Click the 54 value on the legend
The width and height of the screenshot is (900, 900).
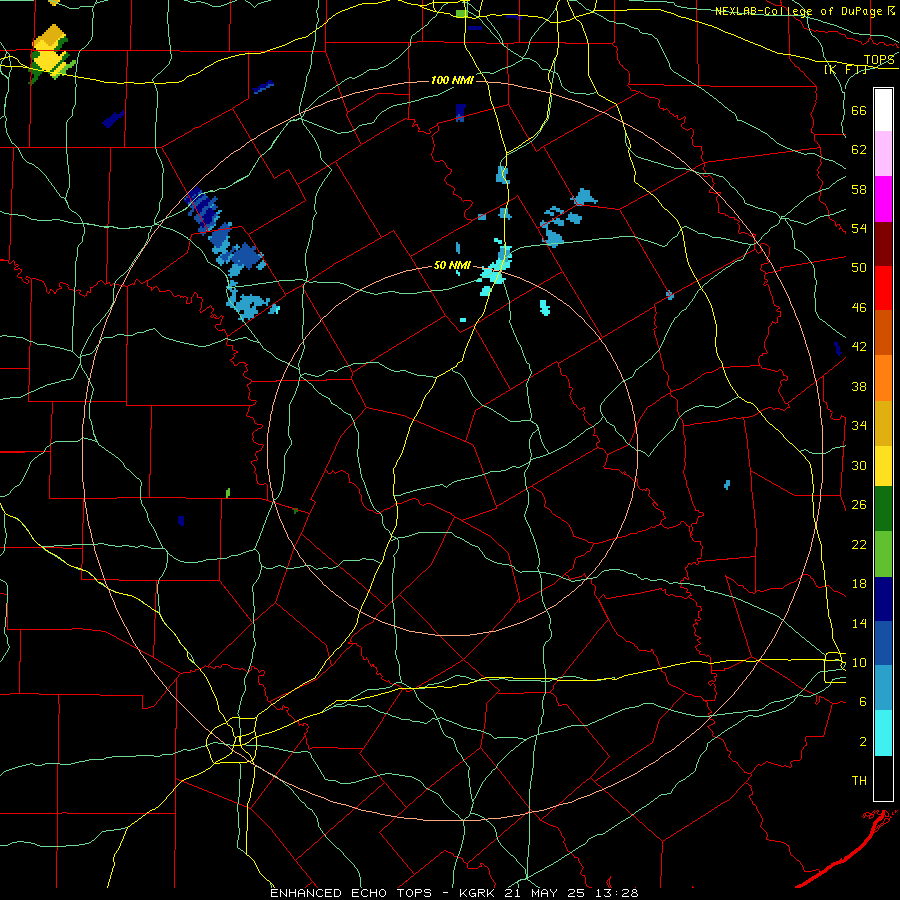859,228
